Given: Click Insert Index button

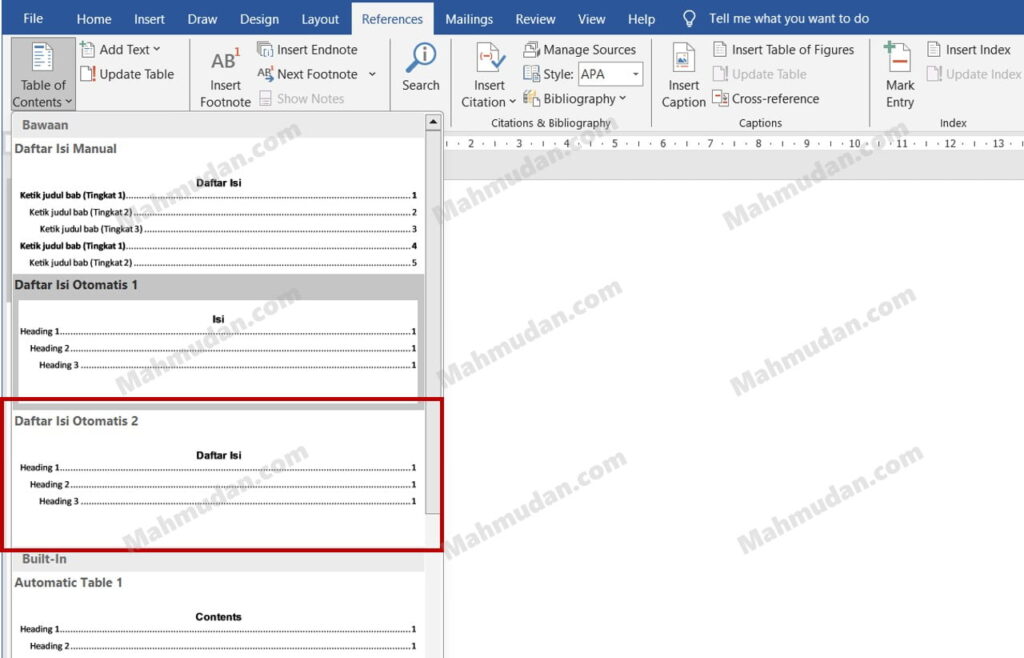Looking at the screenshot, I should point(968,49).
